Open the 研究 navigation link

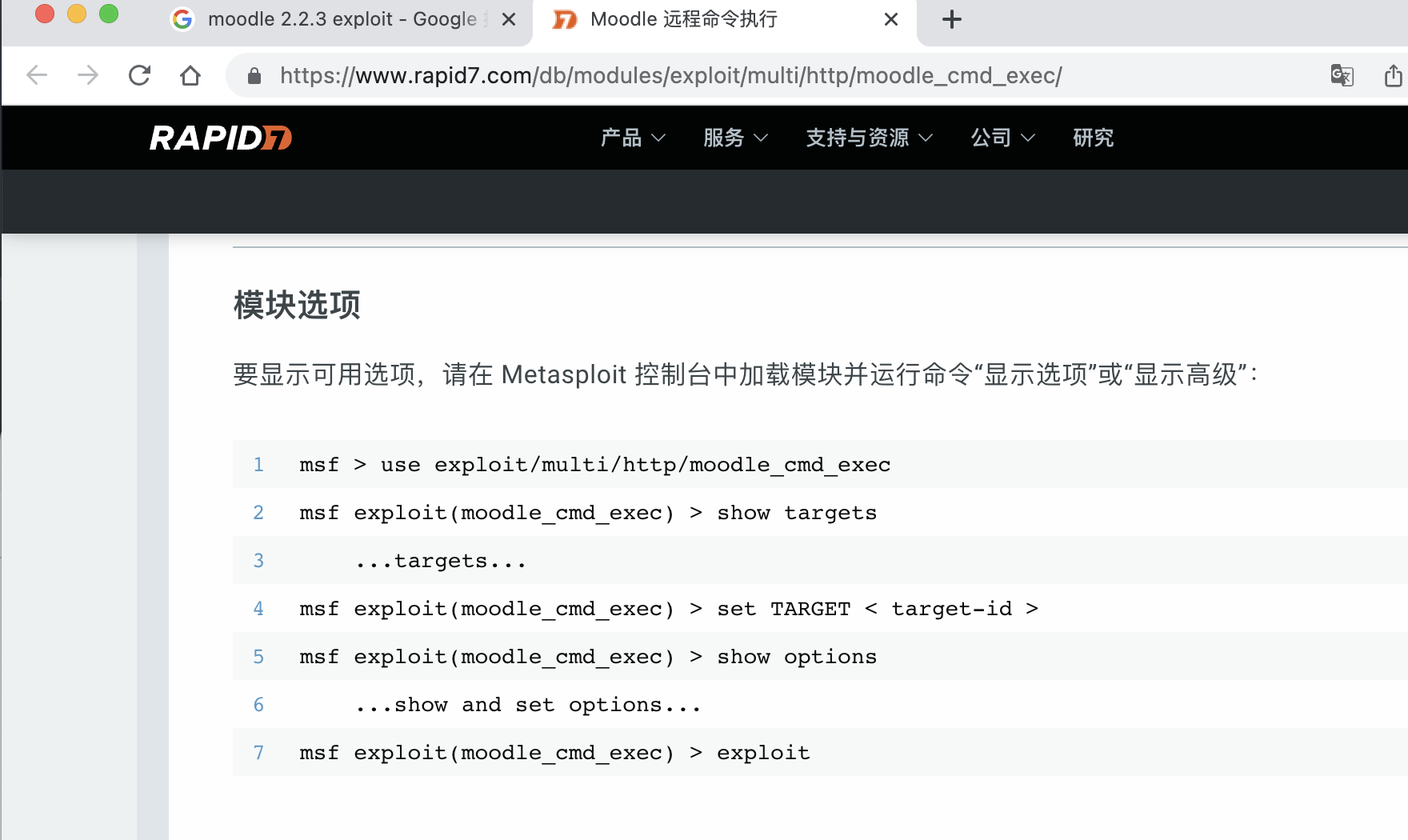tap(1093, 138)
